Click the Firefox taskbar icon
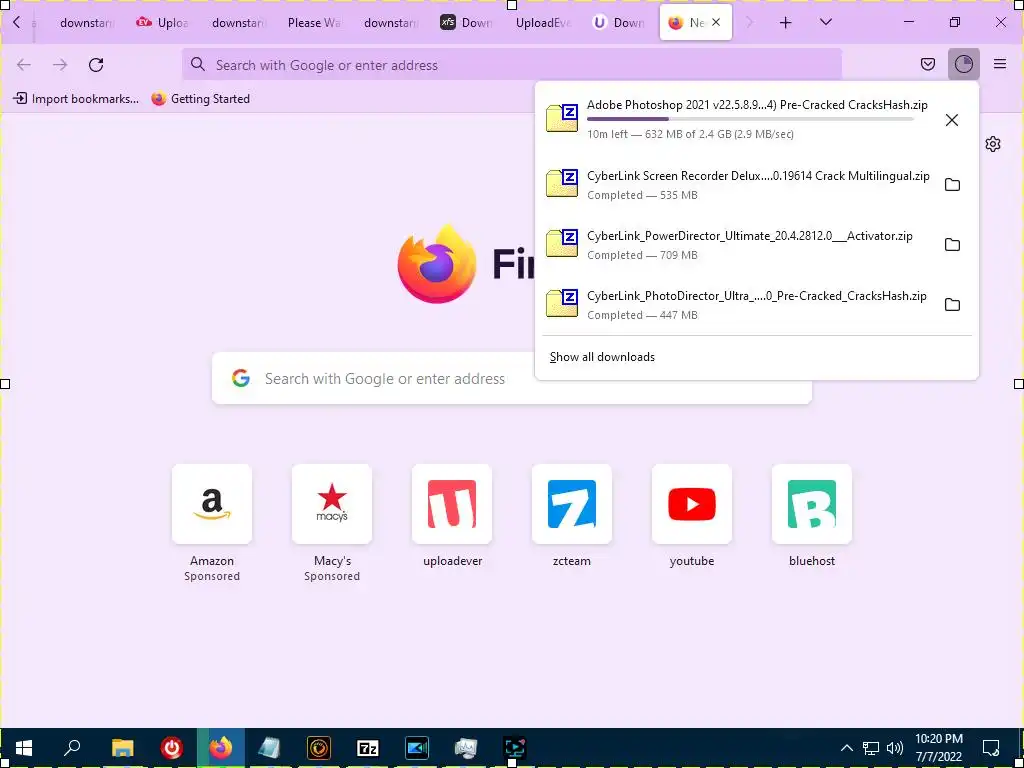The width and height of the screenshot is (1024, 768). click(221, 748)
